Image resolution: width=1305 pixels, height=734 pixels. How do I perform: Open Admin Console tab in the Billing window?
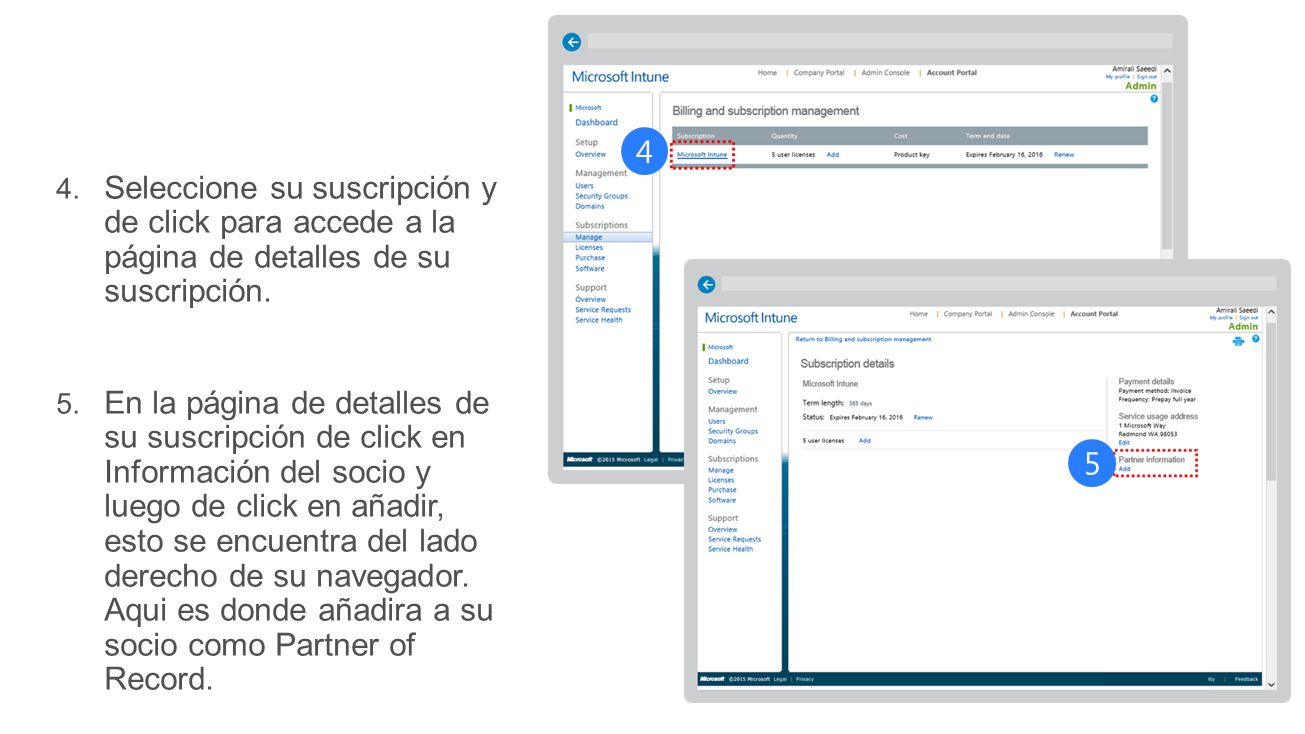[x=886, y=72]
